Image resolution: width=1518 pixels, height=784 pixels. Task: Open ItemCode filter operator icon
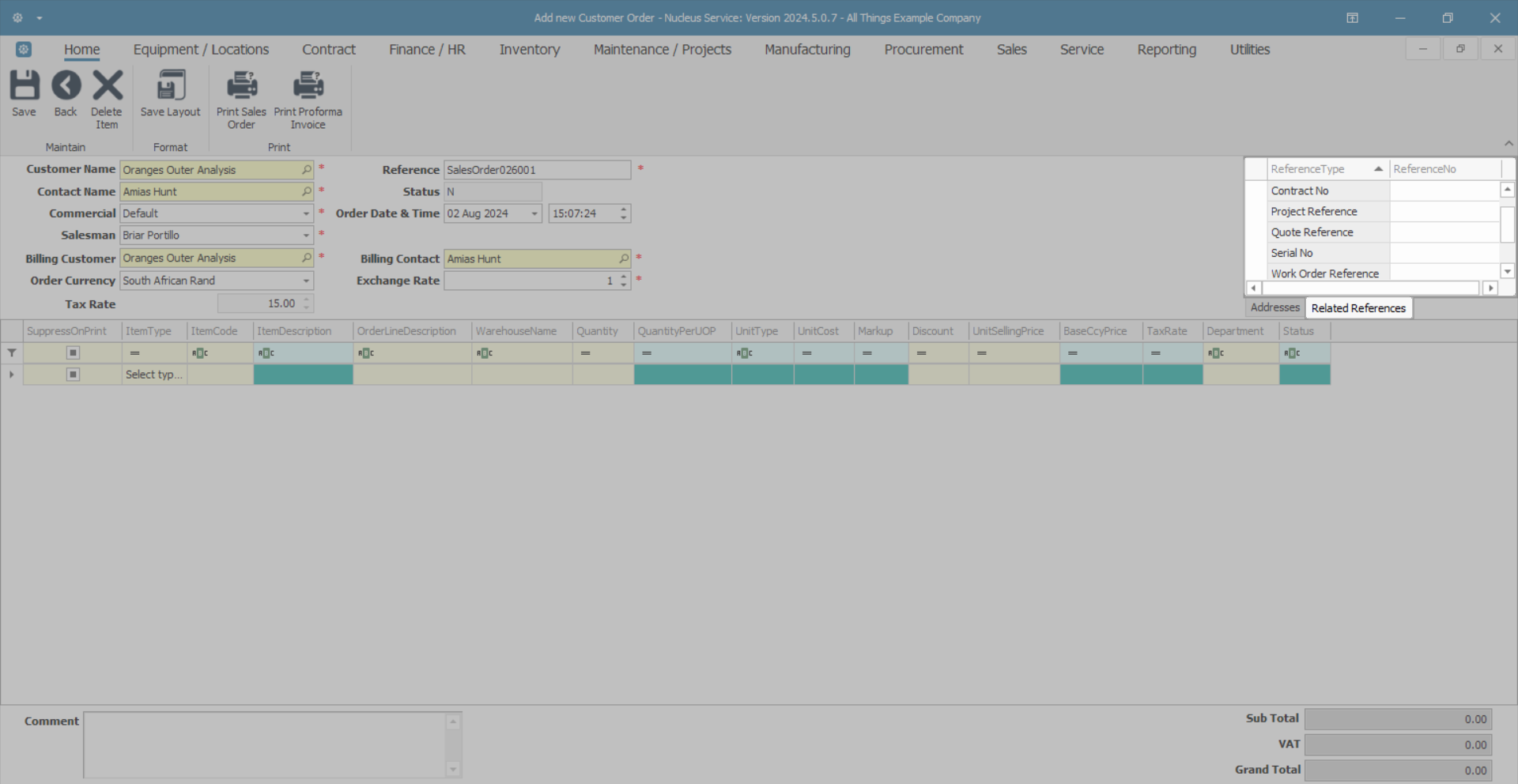[x=200, y=353]
